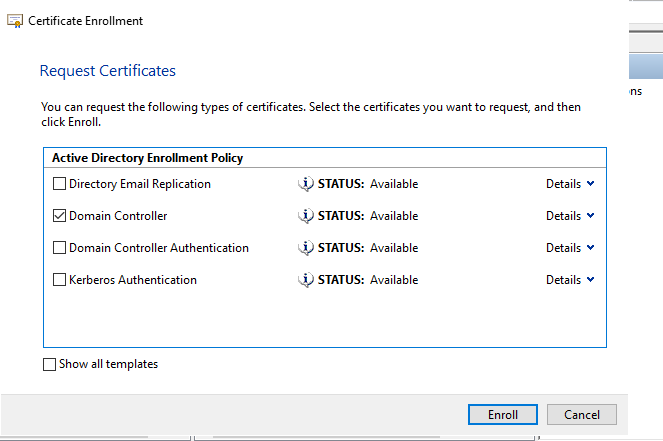
Task: Tick the Domain Controller Authentication checkbox
Action: pyautogui.click(x=60, y=248)
